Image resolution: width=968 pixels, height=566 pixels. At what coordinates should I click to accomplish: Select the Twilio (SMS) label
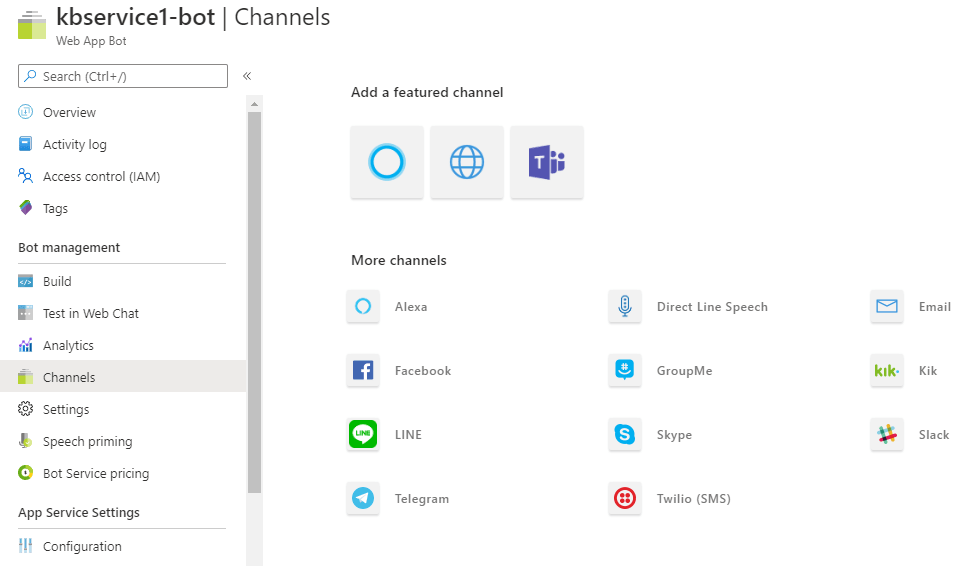694,499
